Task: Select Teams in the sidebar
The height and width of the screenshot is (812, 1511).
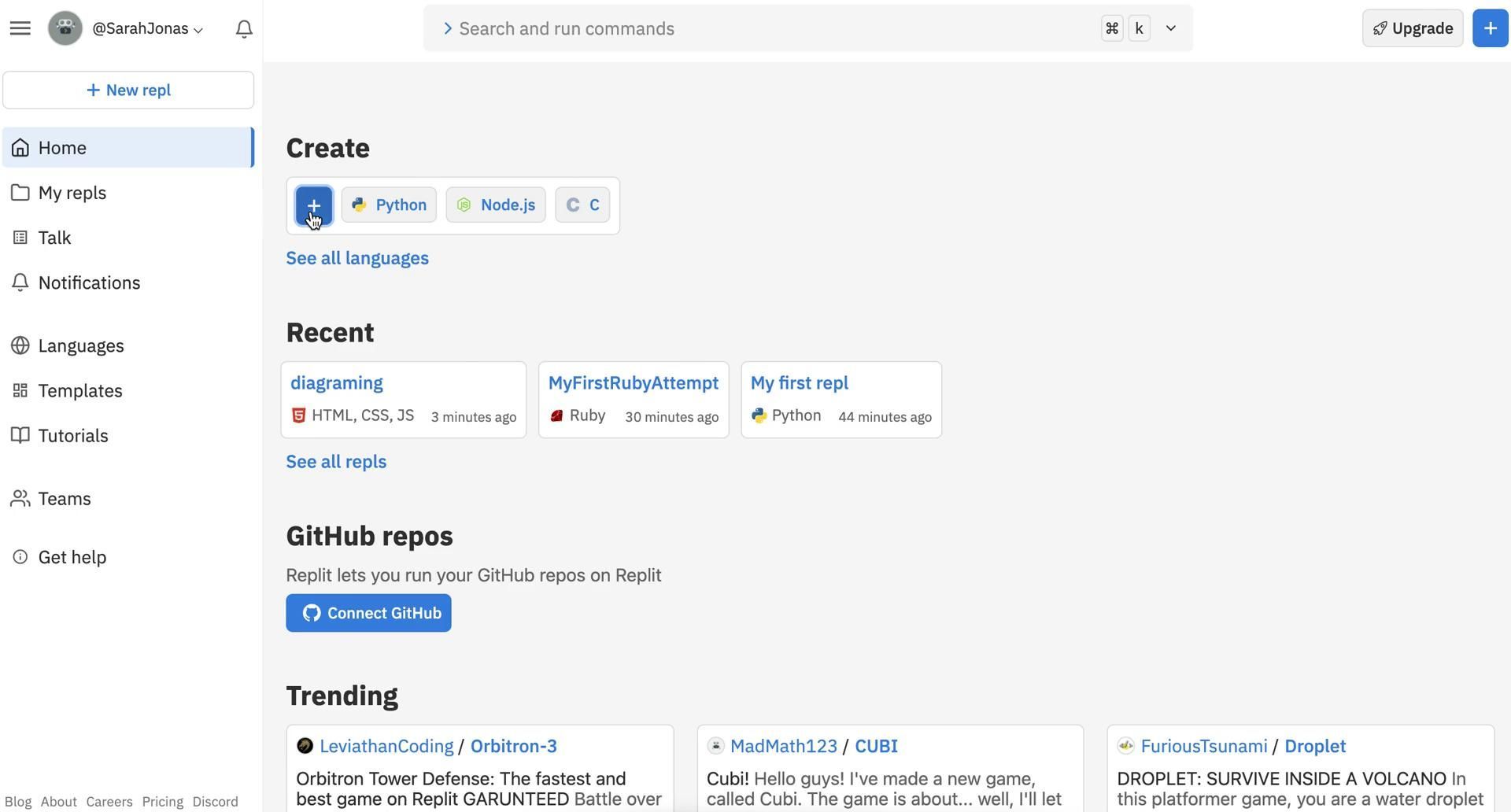Action: point(64,499)
